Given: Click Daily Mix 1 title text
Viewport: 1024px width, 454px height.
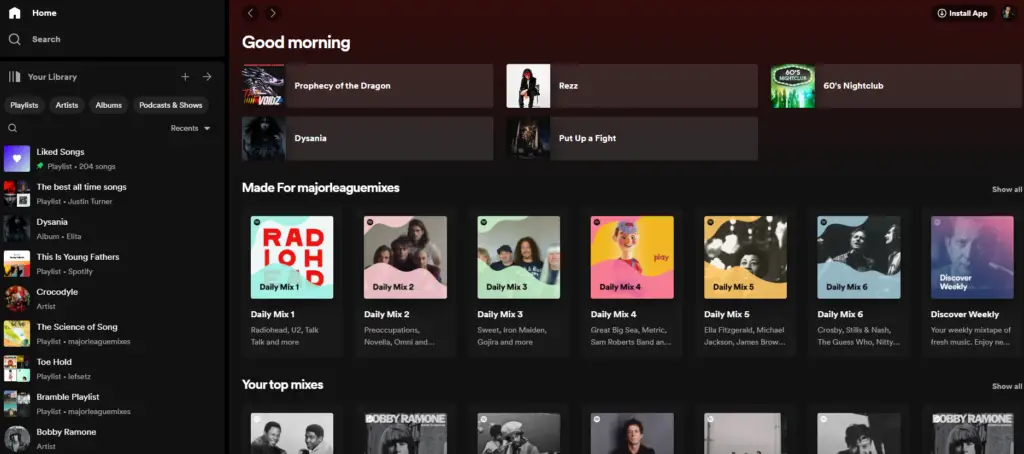Looking at the screenshot, I should coord(273,314).
